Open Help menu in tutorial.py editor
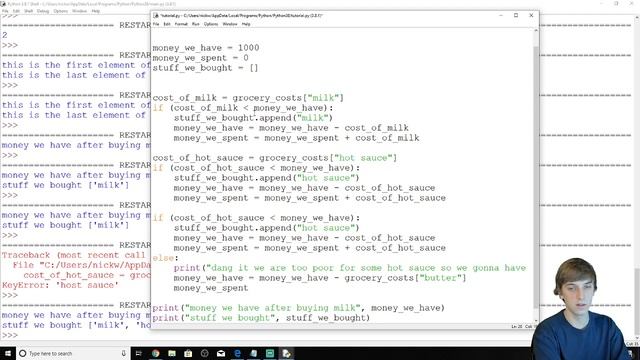The image size is (640, 360). pyautogui.click(x=246, y=24)
